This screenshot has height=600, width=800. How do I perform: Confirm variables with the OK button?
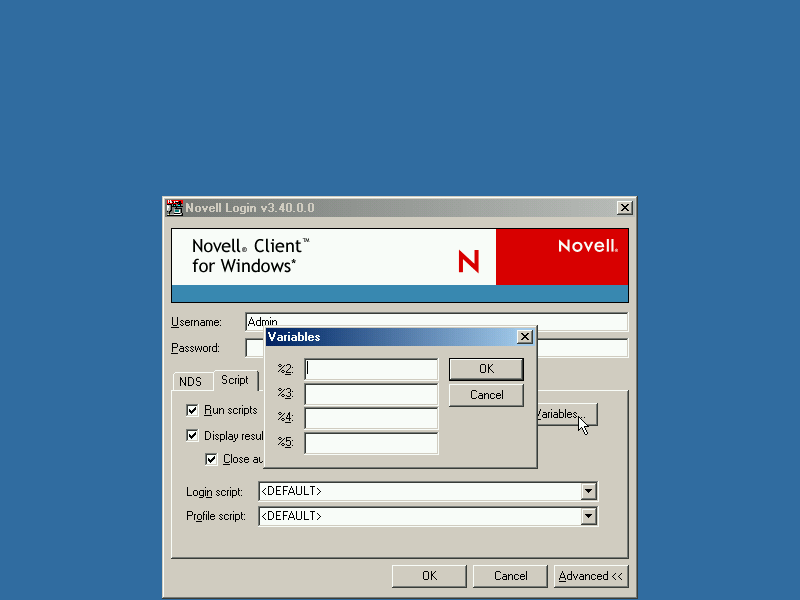pyautogui.click(x=486, y=369)
